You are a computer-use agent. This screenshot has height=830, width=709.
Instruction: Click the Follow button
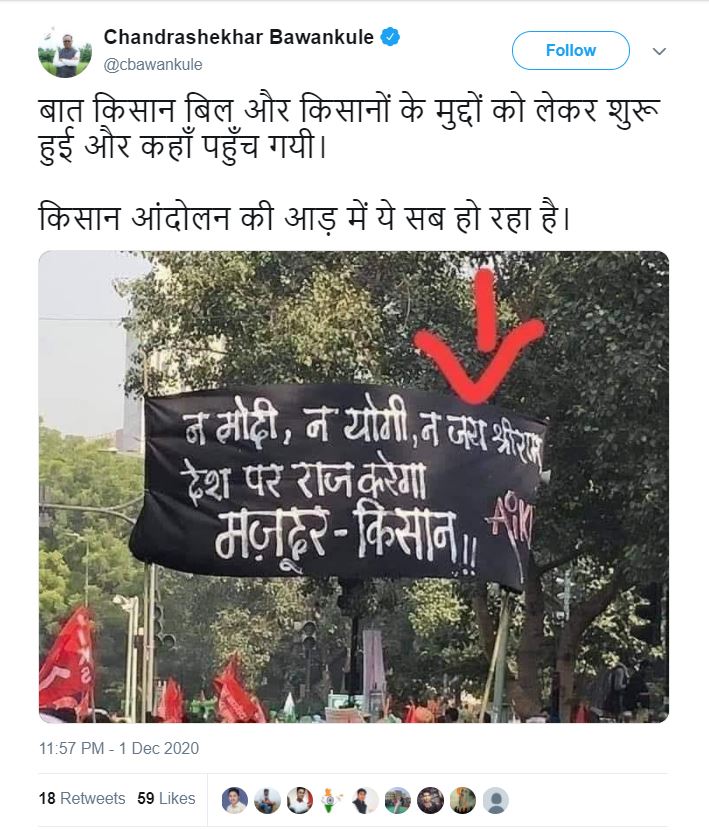coord(570,50)
